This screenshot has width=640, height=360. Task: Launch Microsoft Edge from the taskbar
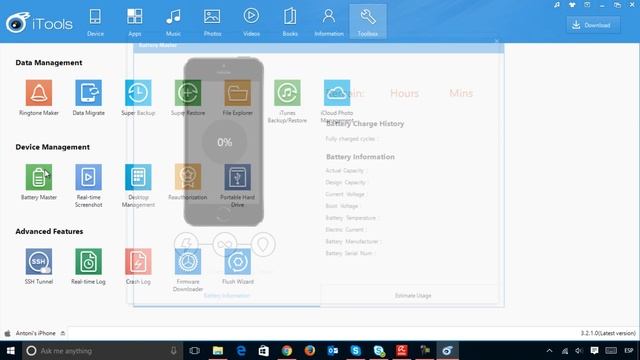click(241, 351)
